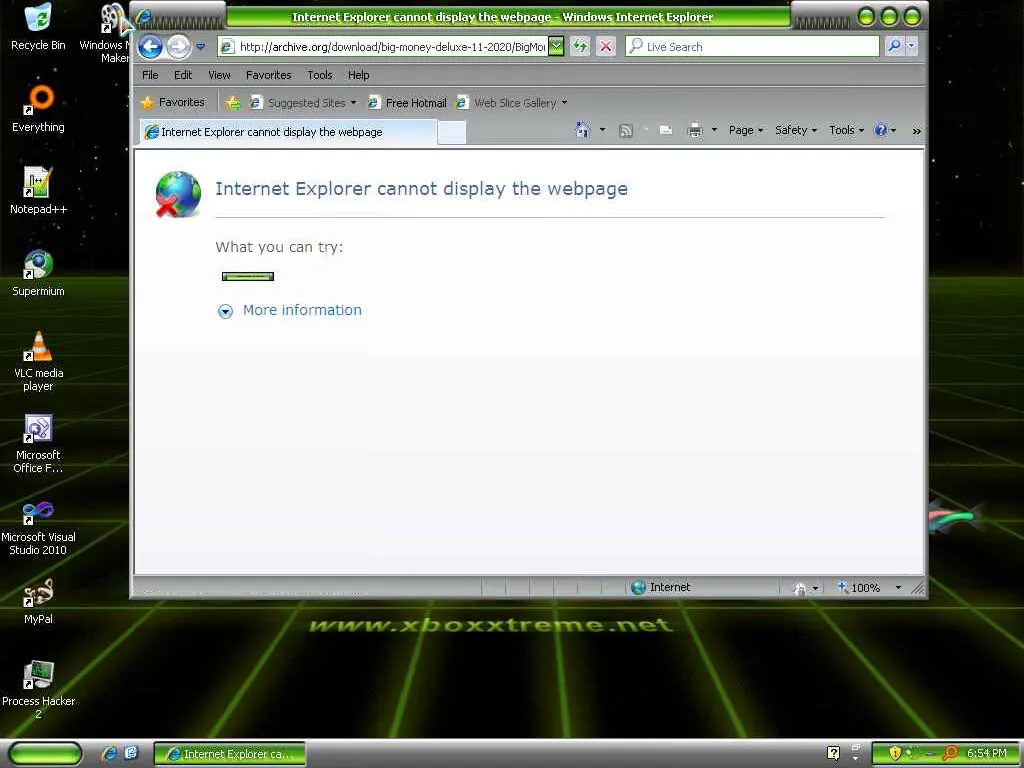Launch Internet Explorer from Quick Launch
The width and height of the screenshot is (1024, 768).
[110, 753]
